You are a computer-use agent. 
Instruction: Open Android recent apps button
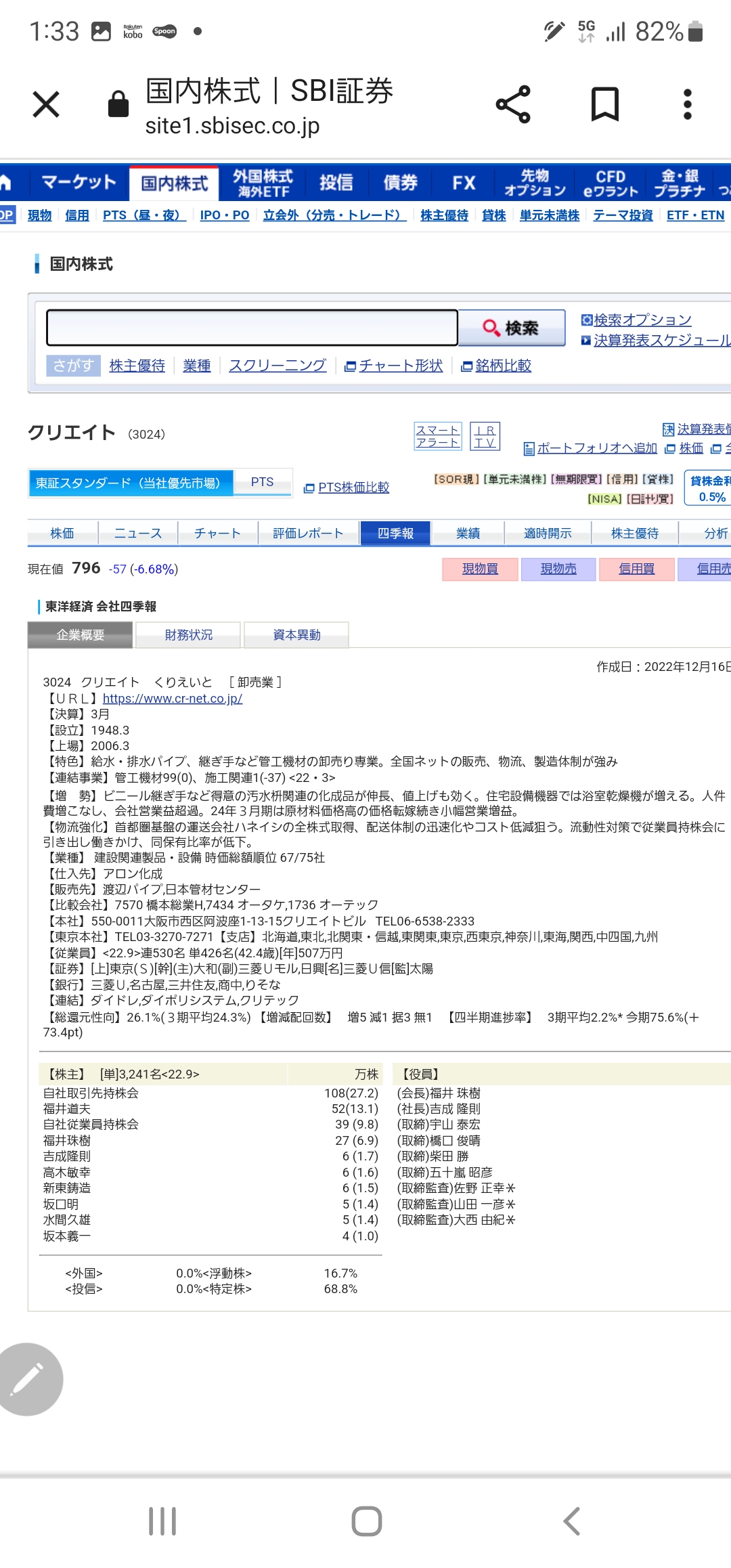[162, 1521]
